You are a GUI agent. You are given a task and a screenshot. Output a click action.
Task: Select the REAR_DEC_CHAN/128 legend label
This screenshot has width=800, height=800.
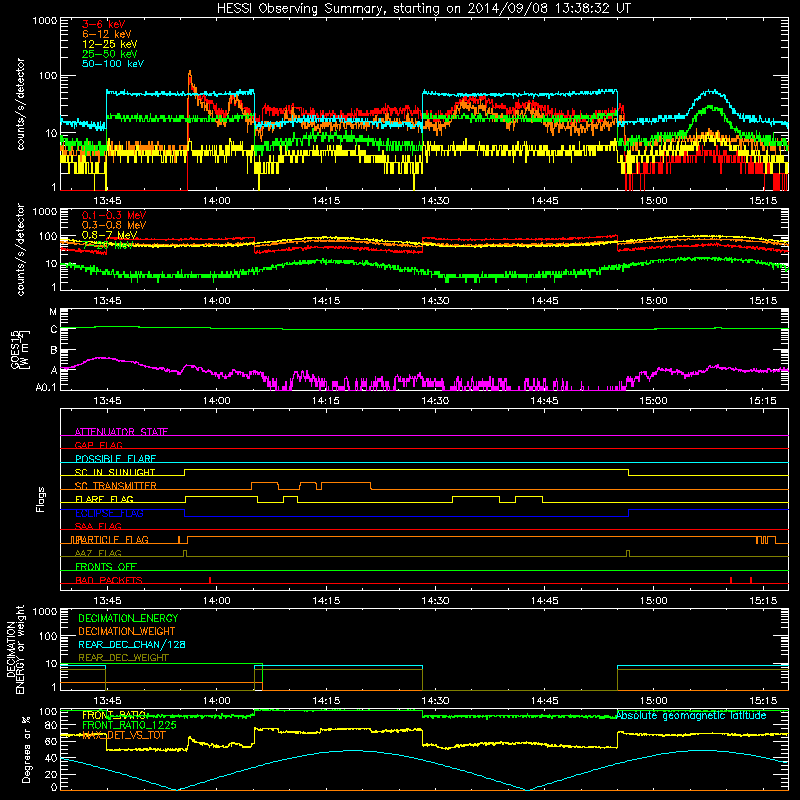132,644
